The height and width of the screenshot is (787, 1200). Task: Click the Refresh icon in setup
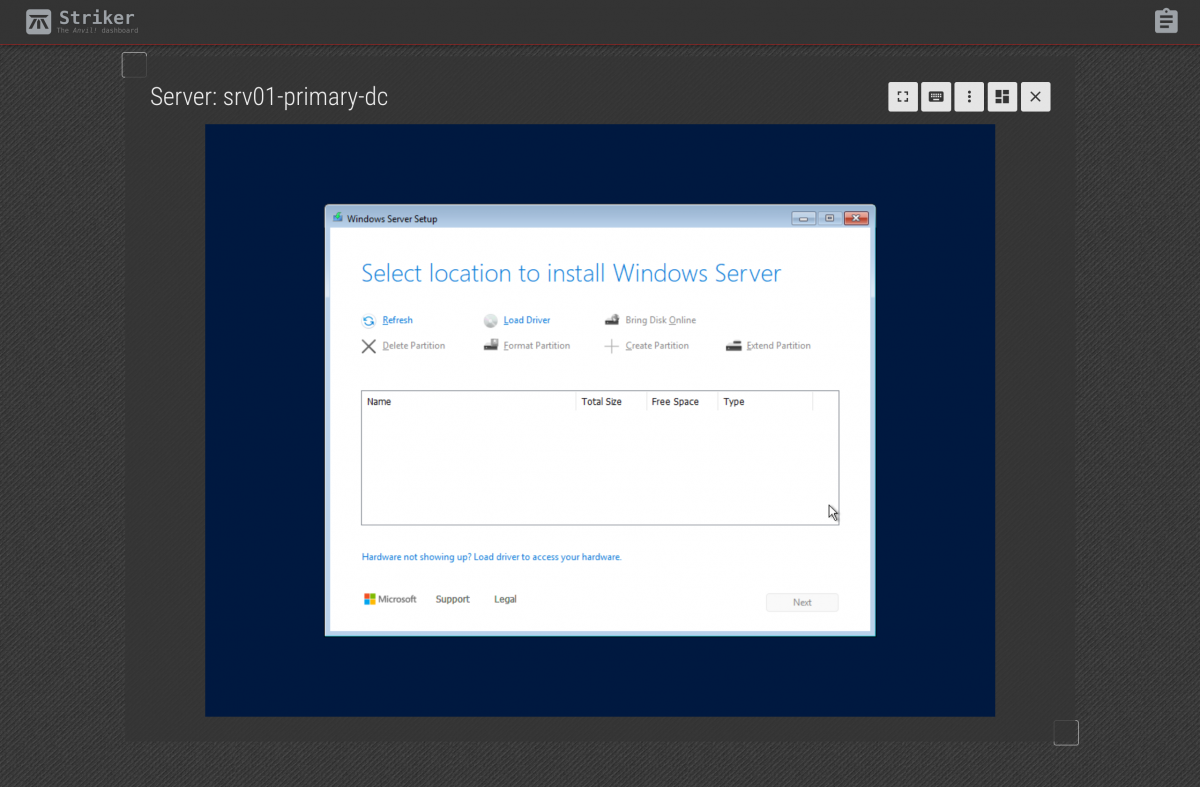click(x=368, y=321)
